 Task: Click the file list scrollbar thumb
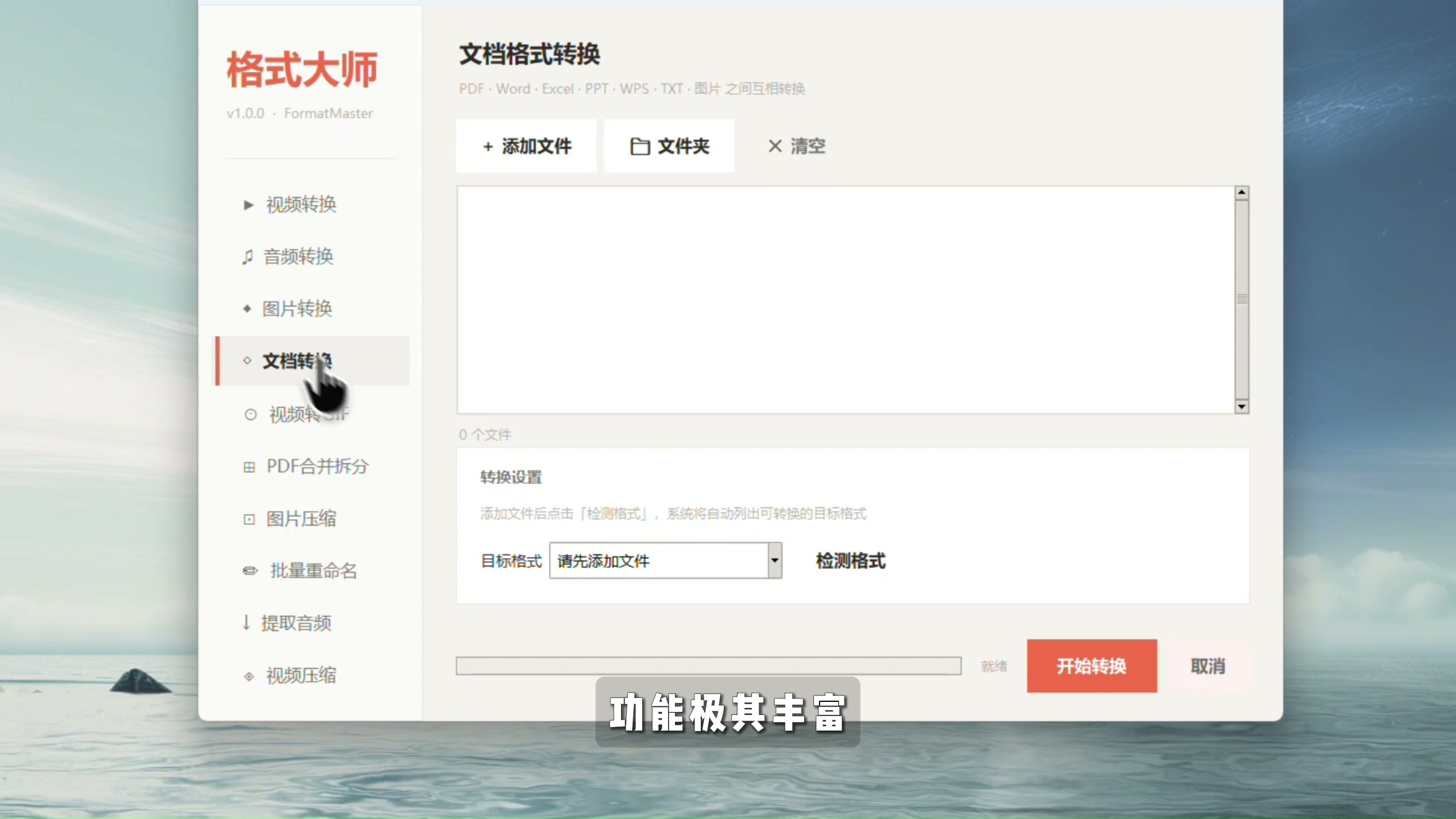1242,299
